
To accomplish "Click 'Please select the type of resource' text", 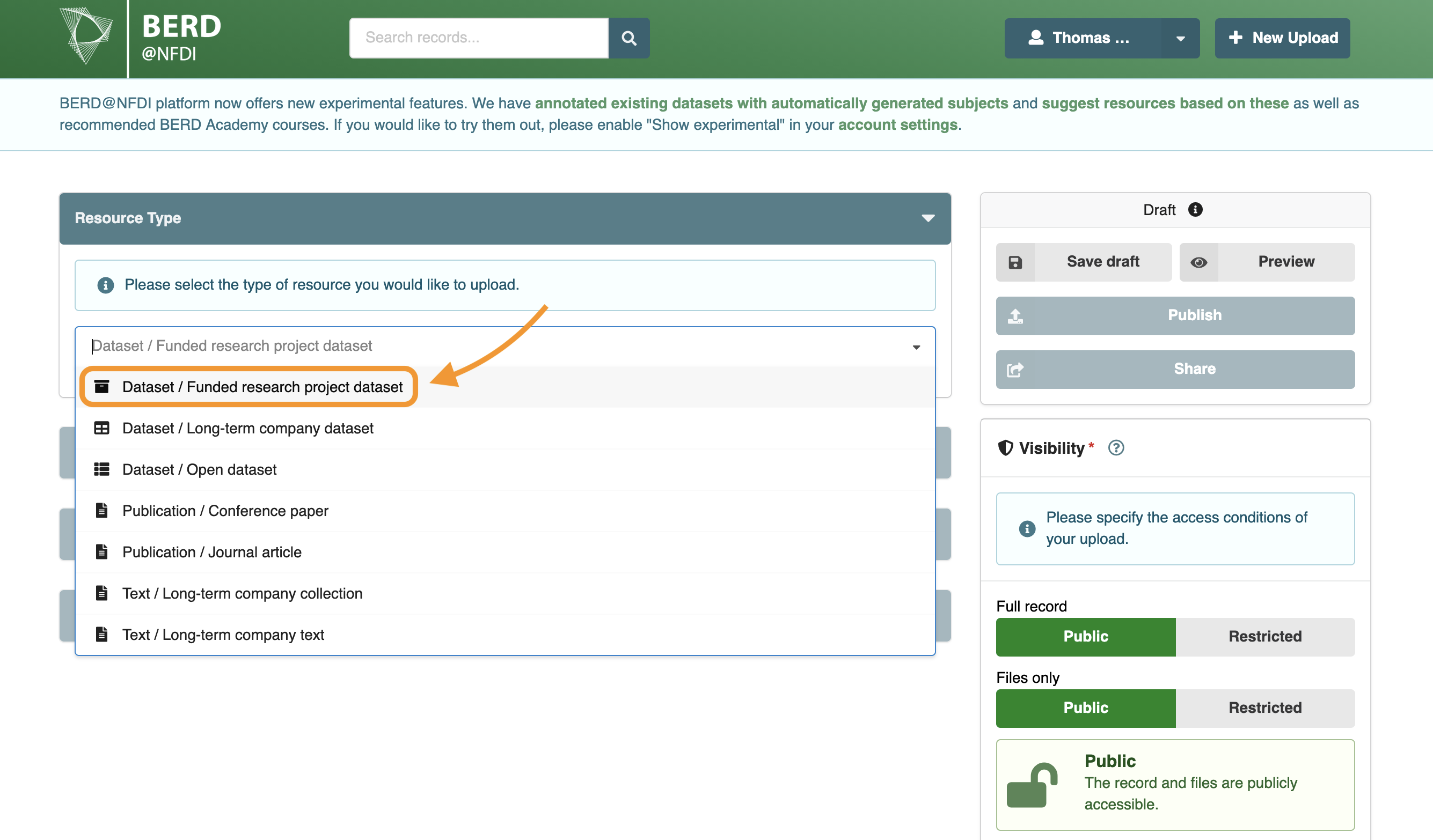I will tap(322, 285).
